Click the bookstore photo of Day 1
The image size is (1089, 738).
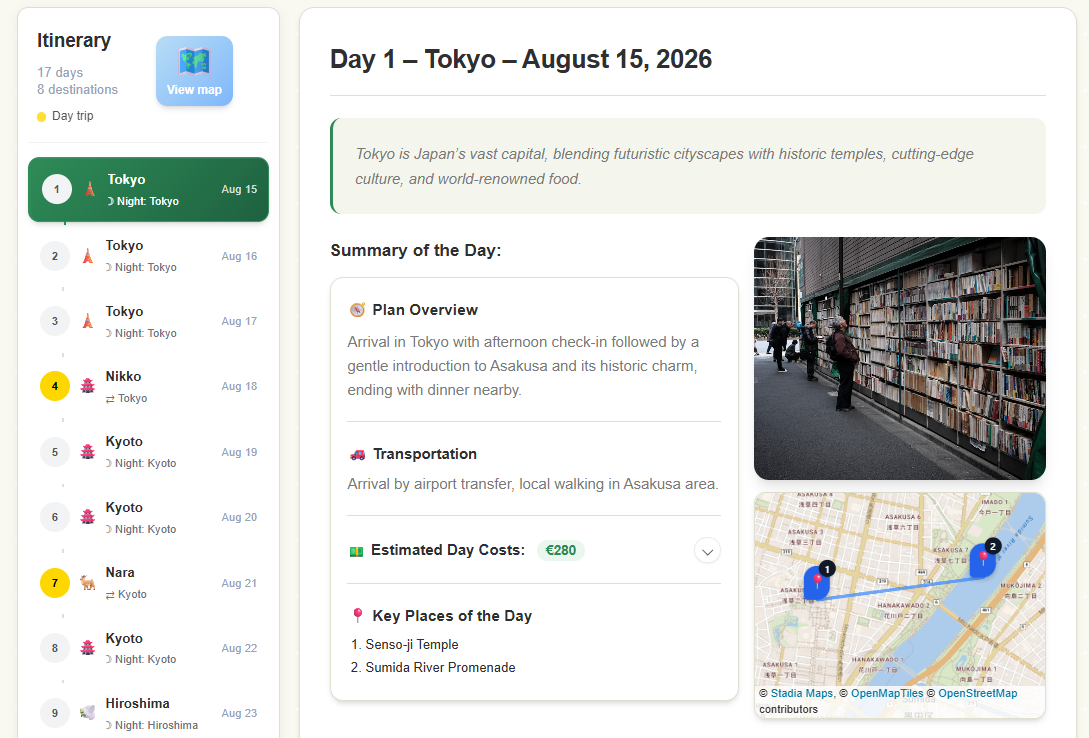click(899, 359)
